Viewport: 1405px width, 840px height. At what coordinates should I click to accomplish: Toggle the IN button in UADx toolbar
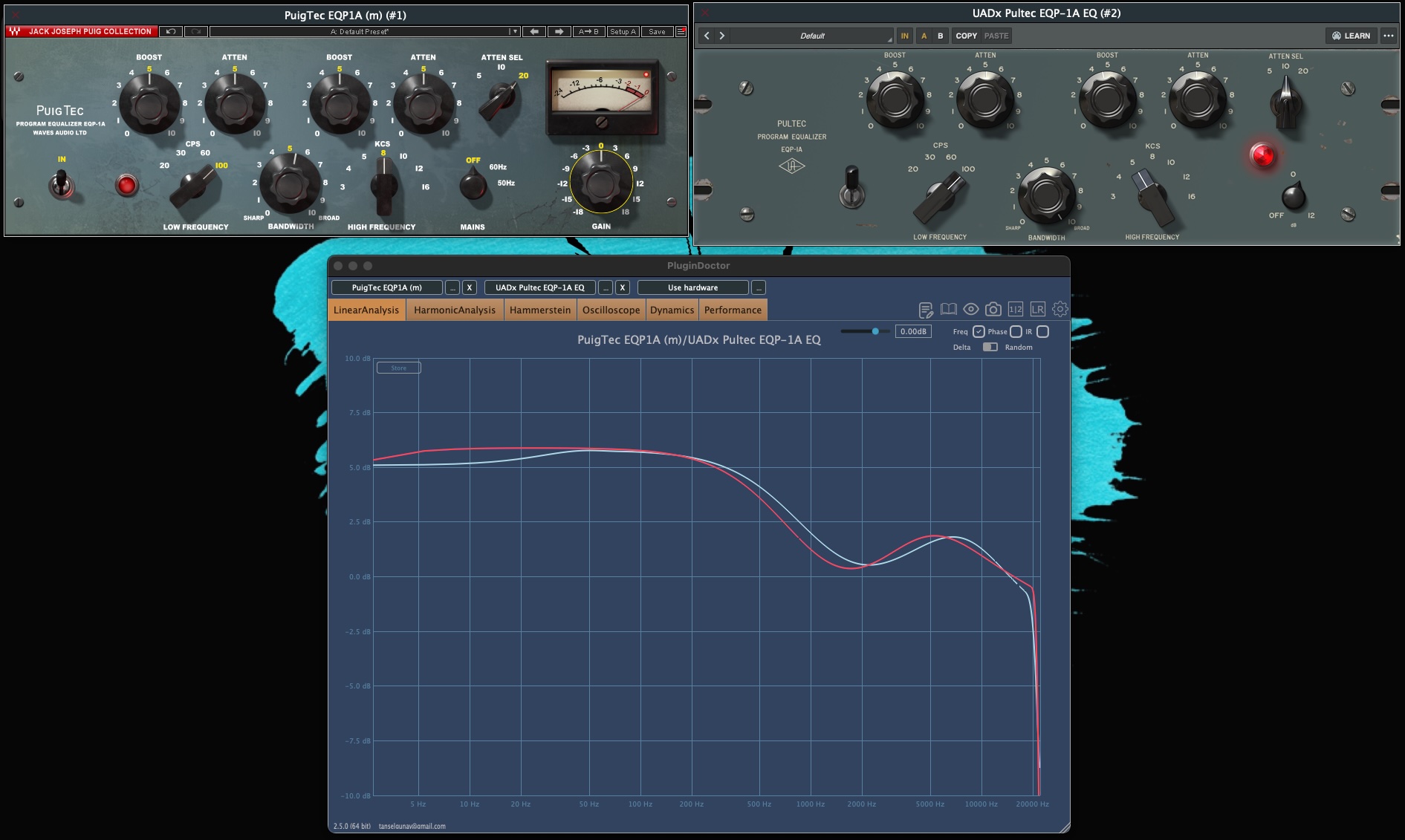click(x=904, y=36)
